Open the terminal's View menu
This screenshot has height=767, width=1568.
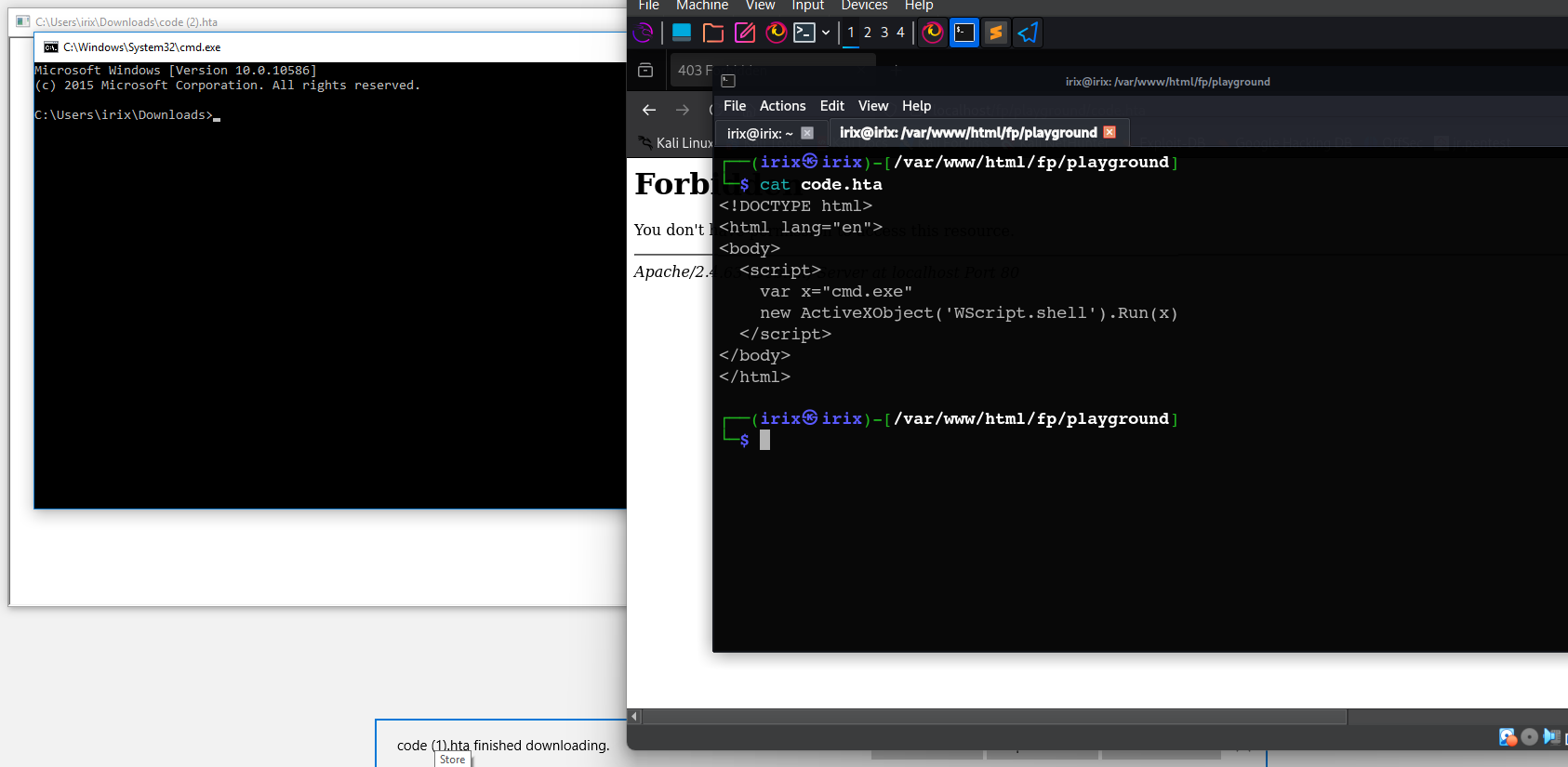pyautogui.click(x=873, y=106)
